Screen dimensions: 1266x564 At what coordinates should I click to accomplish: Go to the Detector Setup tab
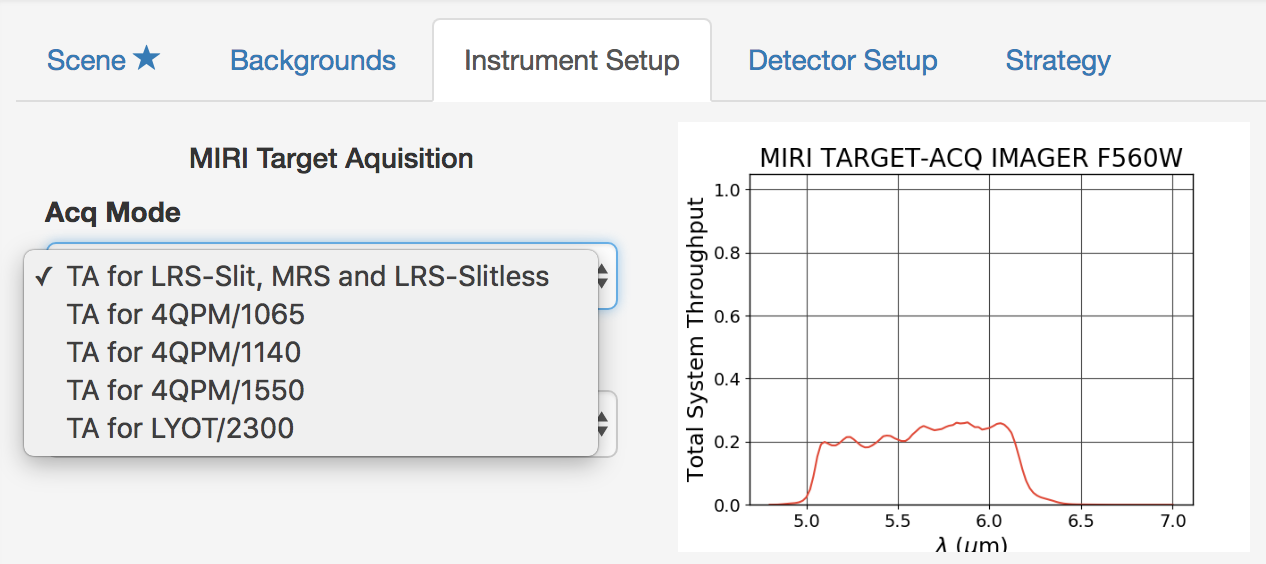tap(842, 60)
